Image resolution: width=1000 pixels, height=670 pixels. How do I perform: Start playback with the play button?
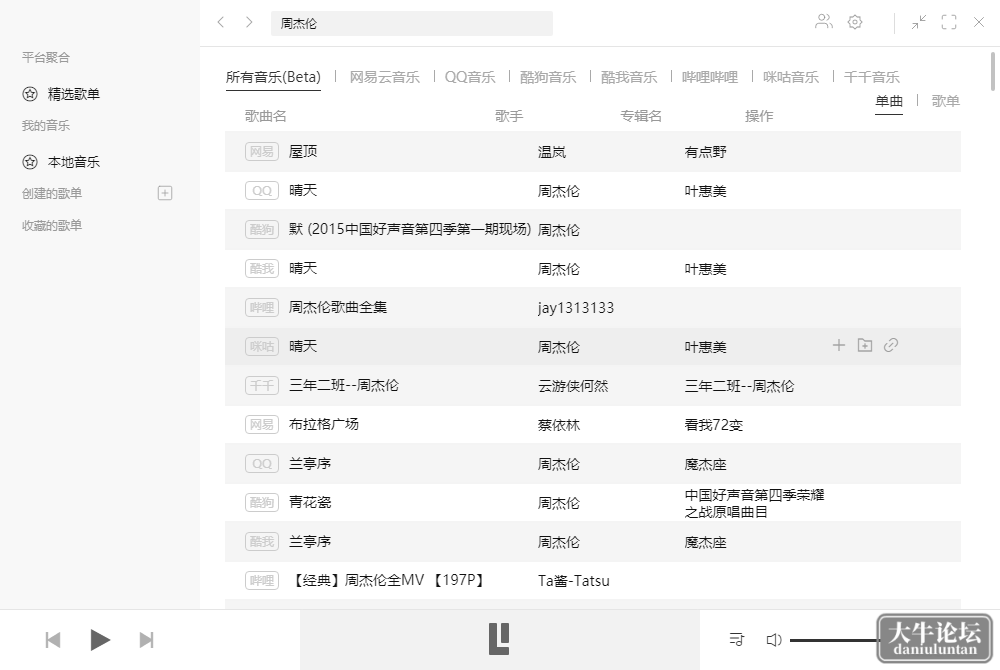100,640
